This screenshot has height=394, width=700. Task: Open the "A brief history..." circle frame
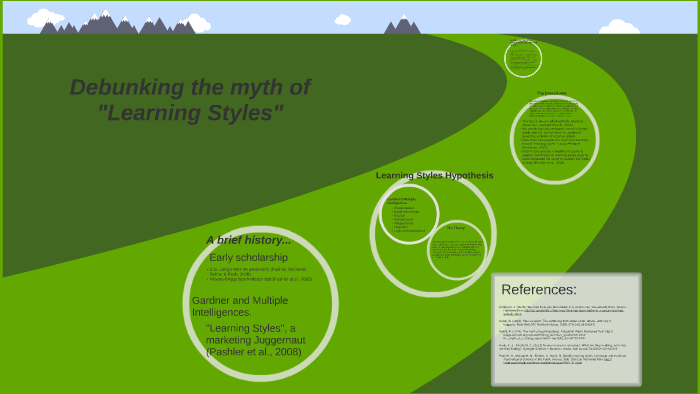[261, 303]
